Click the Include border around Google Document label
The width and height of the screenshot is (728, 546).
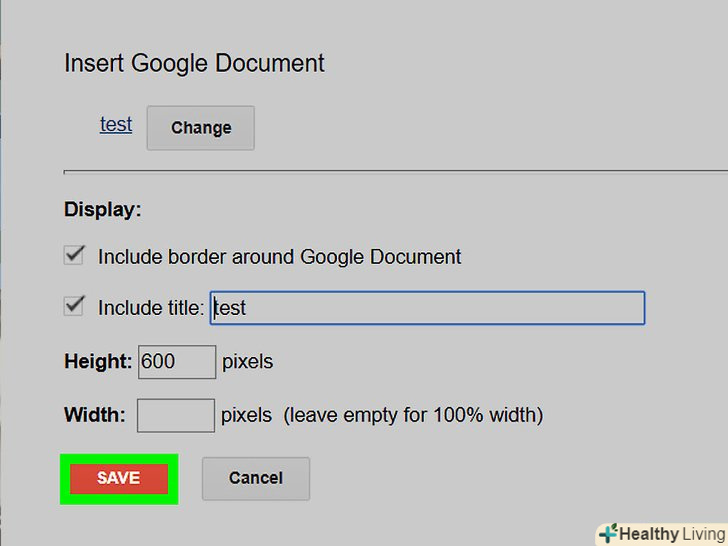point(279,257)
